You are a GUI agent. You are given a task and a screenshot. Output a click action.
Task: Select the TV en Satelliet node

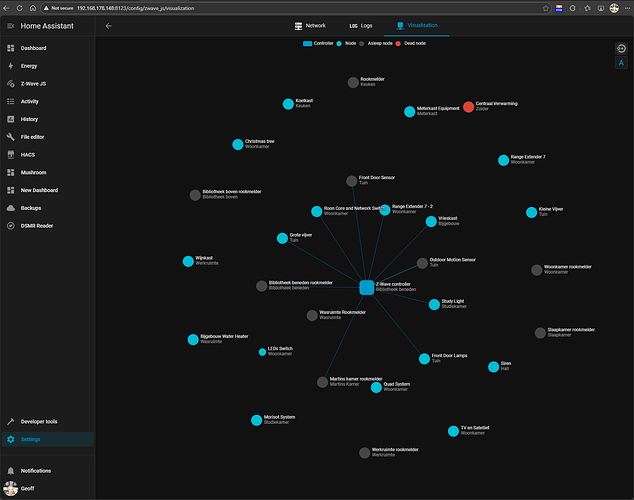click(453, 431)
